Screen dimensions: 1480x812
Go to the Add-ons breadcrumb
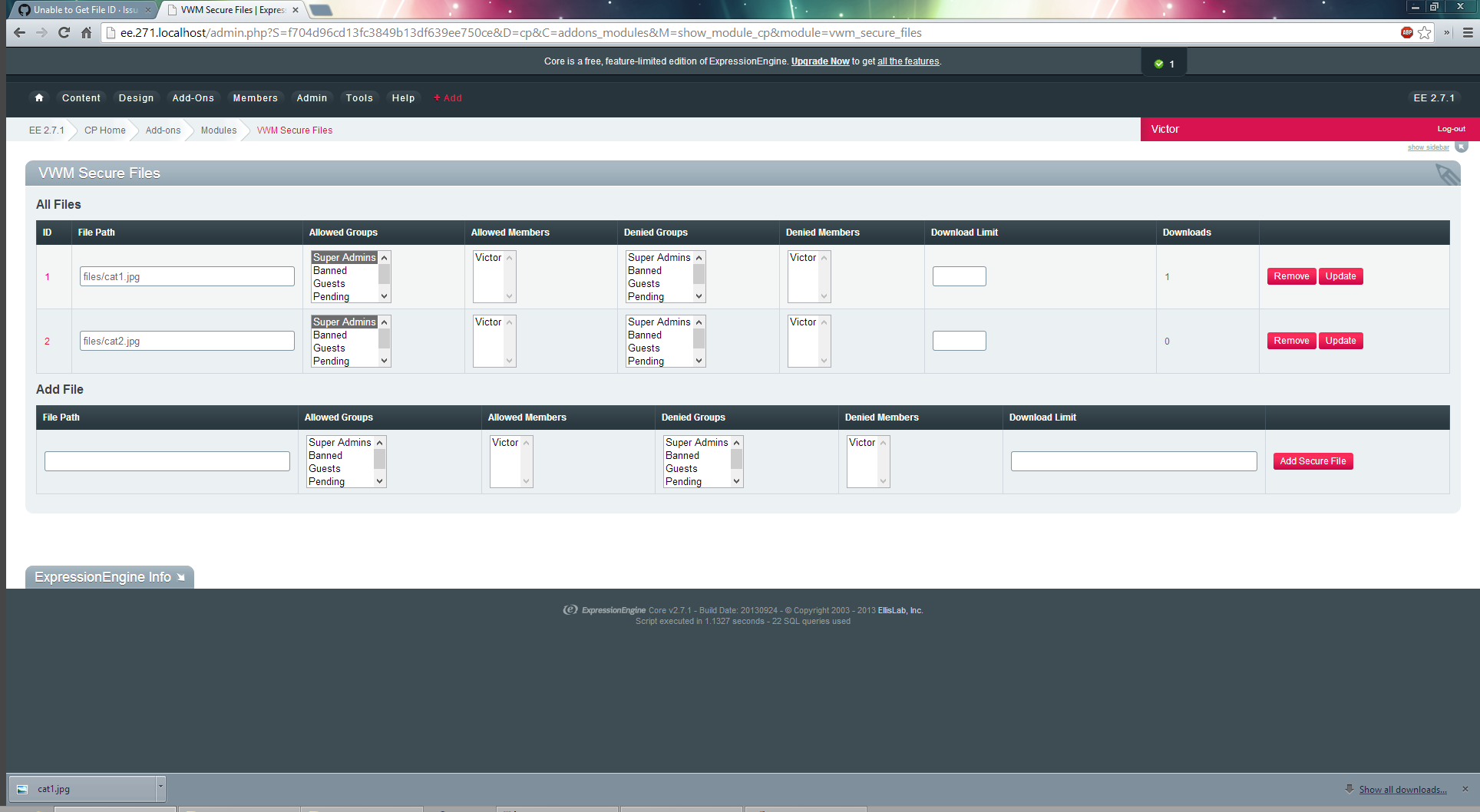(x=164, y=130)
